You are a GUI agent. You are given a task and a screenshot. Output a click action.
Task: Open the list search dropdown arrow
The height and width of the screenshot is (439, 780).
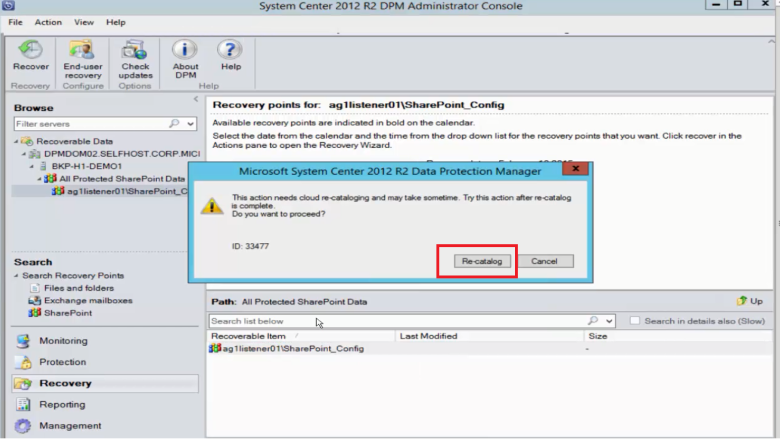(609, 321)
